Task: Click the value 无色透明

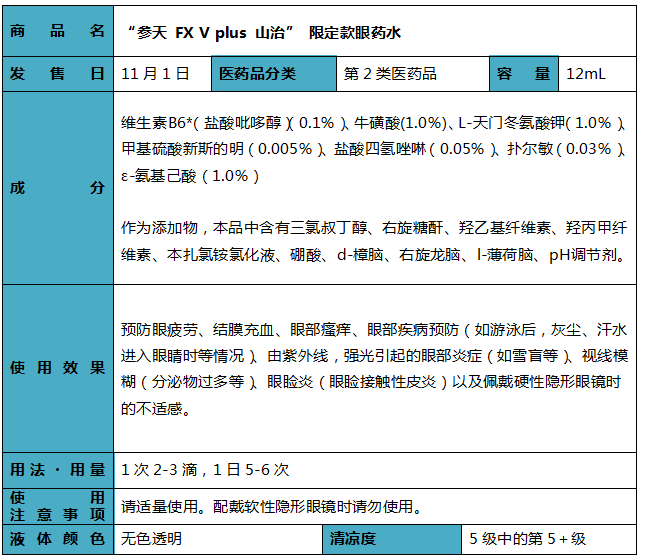Action: tap(151, 539)
